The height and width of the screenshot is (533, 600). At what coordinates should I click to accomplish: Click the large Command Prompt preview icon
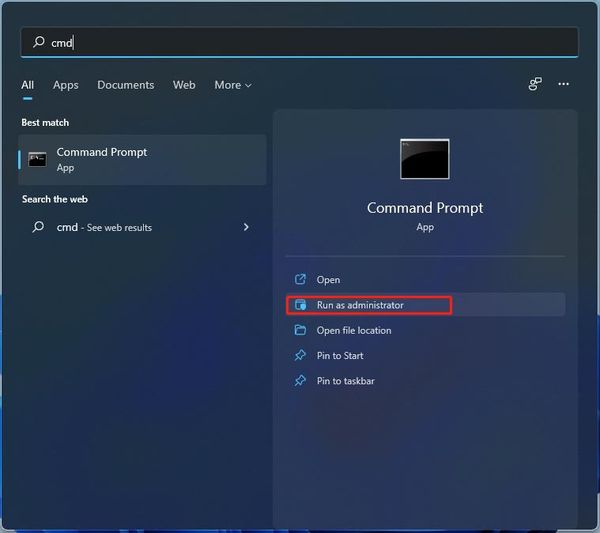tap(425, 159)
